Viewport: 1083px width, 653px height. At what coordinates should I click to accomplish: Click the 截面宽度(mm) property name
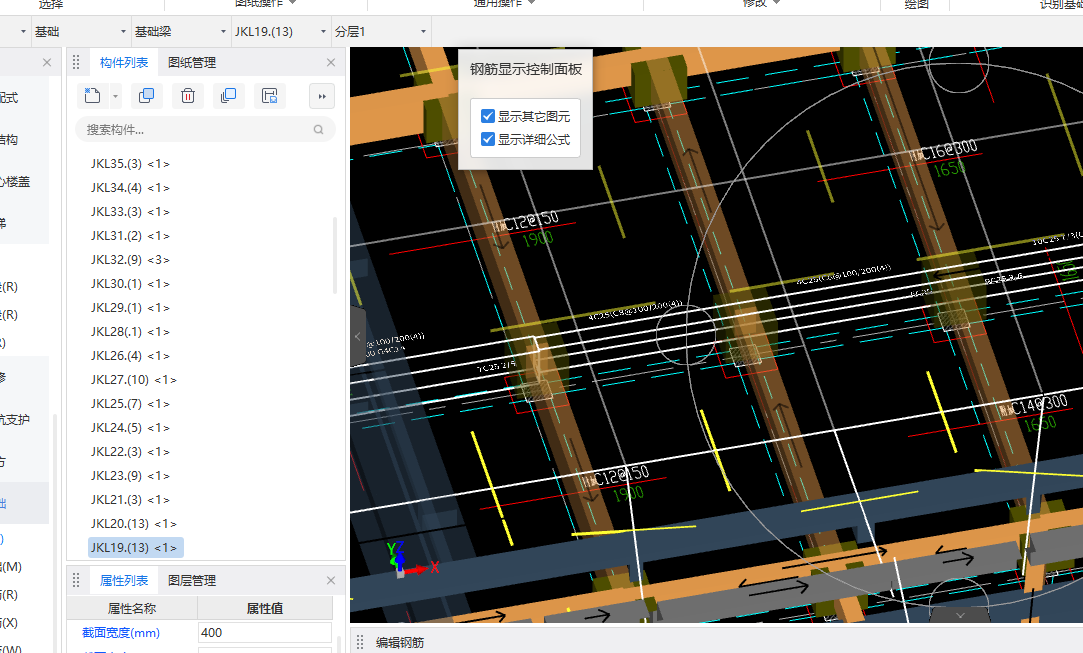pyautogui.click(x=121, y=632)
